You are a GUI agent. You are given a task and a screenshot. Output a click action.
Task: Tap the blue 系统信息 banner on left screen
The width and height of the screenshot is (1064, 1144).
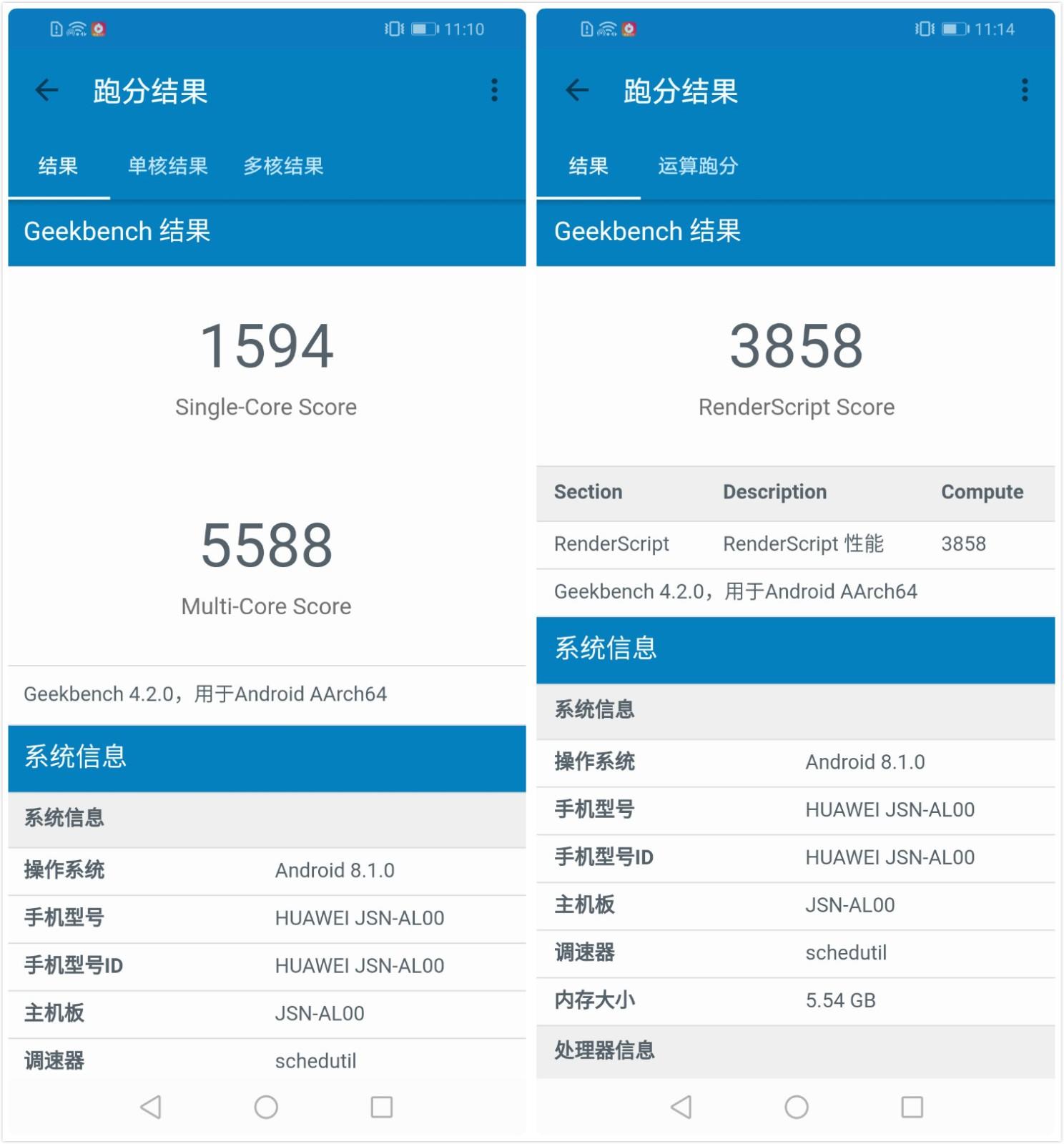[267, 759]
